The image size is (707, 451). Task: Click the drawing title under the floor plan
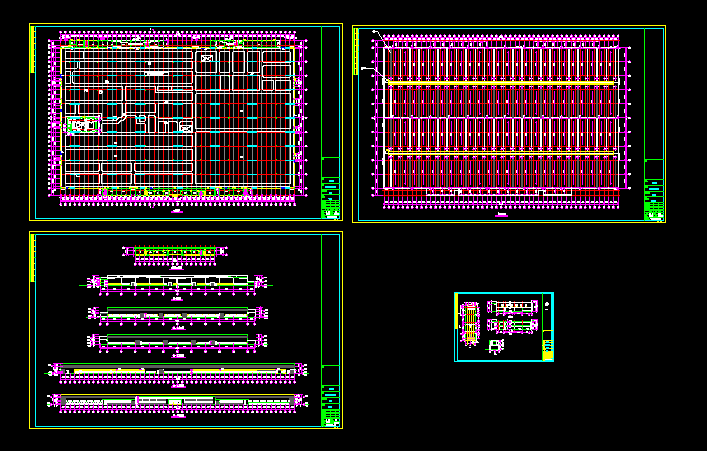pyautogui.click(x=177, y=212)
